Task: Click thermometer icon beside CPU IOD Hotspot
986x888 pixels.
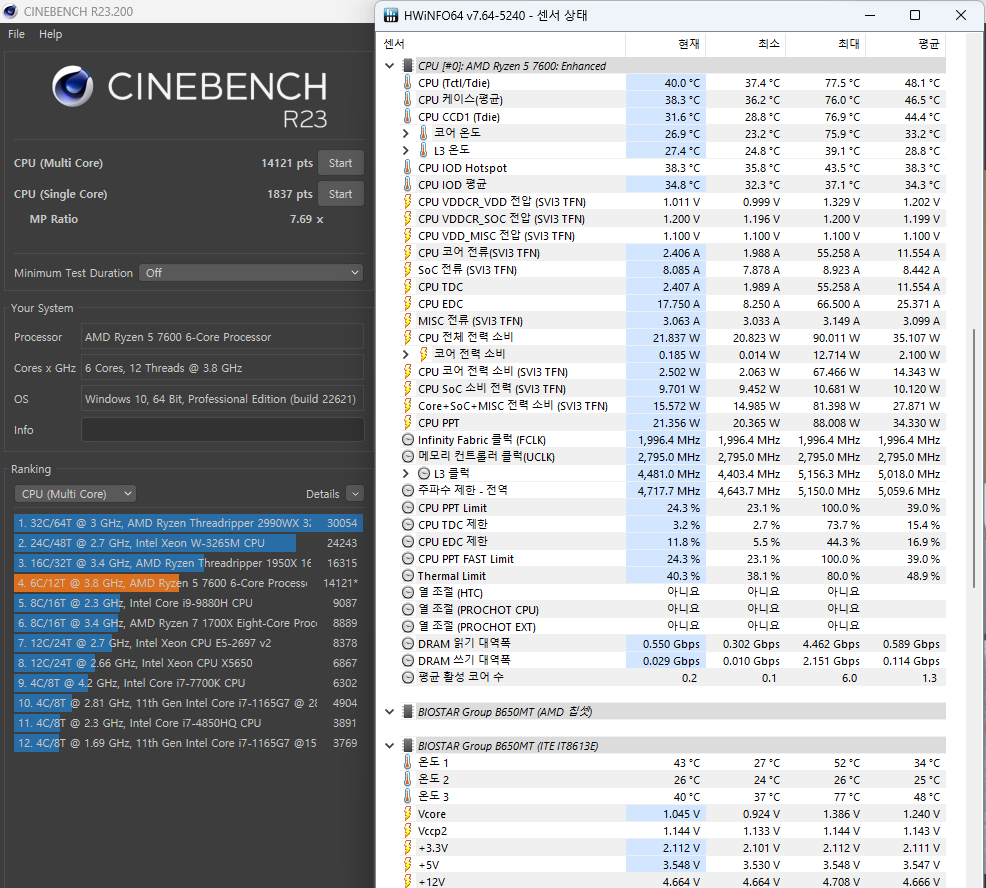Action: [407, 167]
